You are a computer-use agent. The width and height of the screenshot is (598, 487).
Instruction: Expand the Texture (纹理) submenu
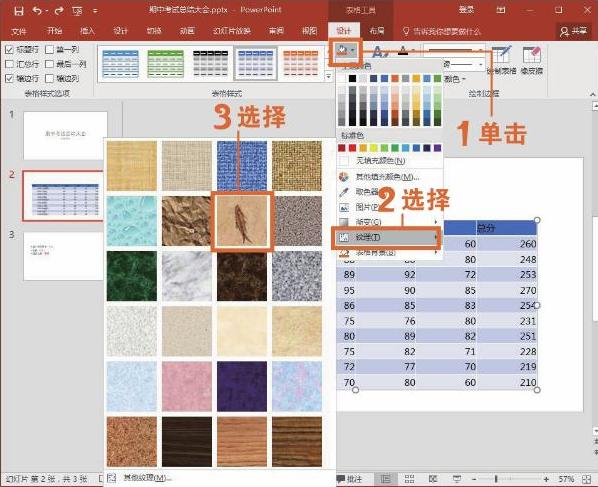point(387,238)
